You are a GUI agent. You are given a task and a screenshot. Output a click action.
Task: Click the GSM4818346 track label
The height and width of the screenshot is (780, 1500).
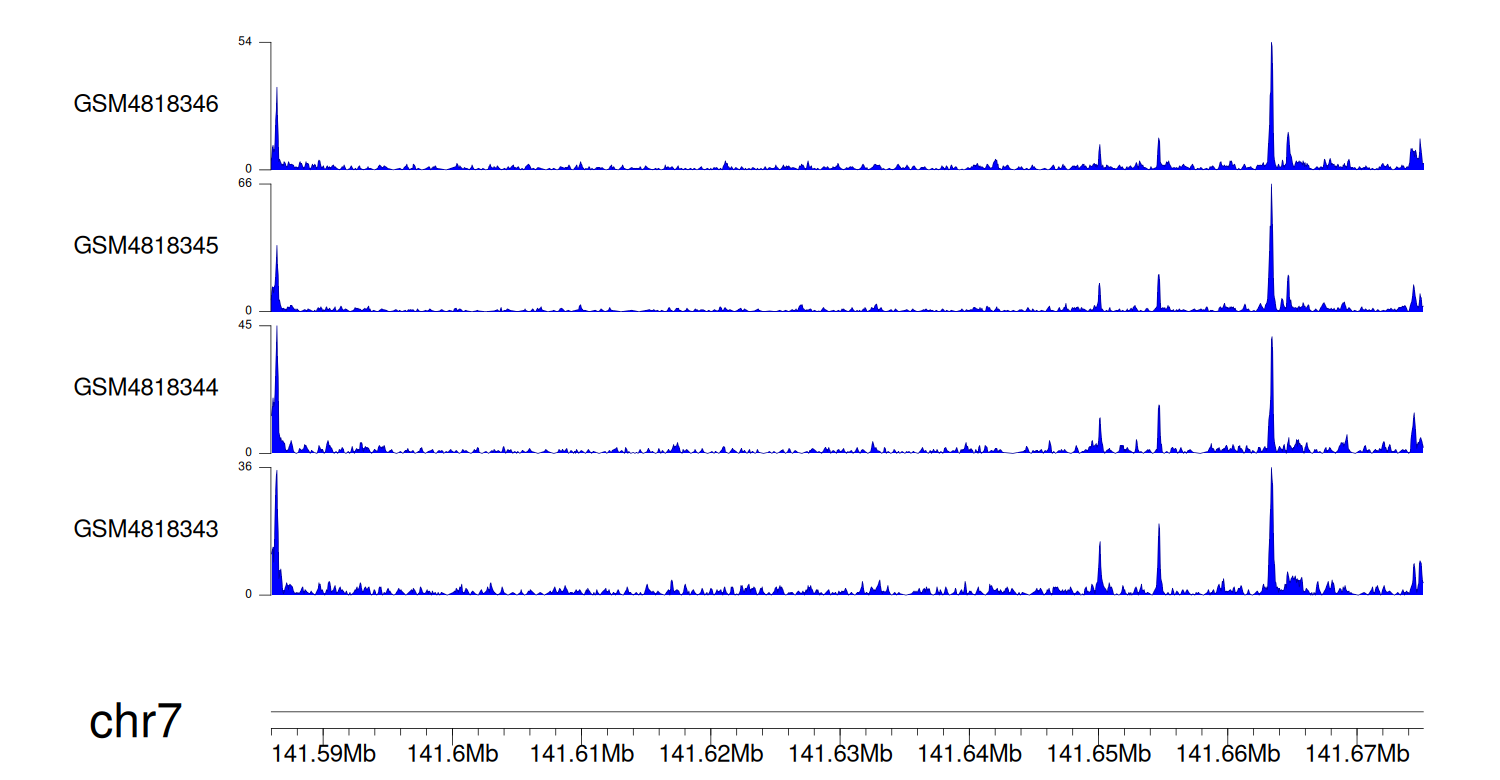[x=146, y=104]
